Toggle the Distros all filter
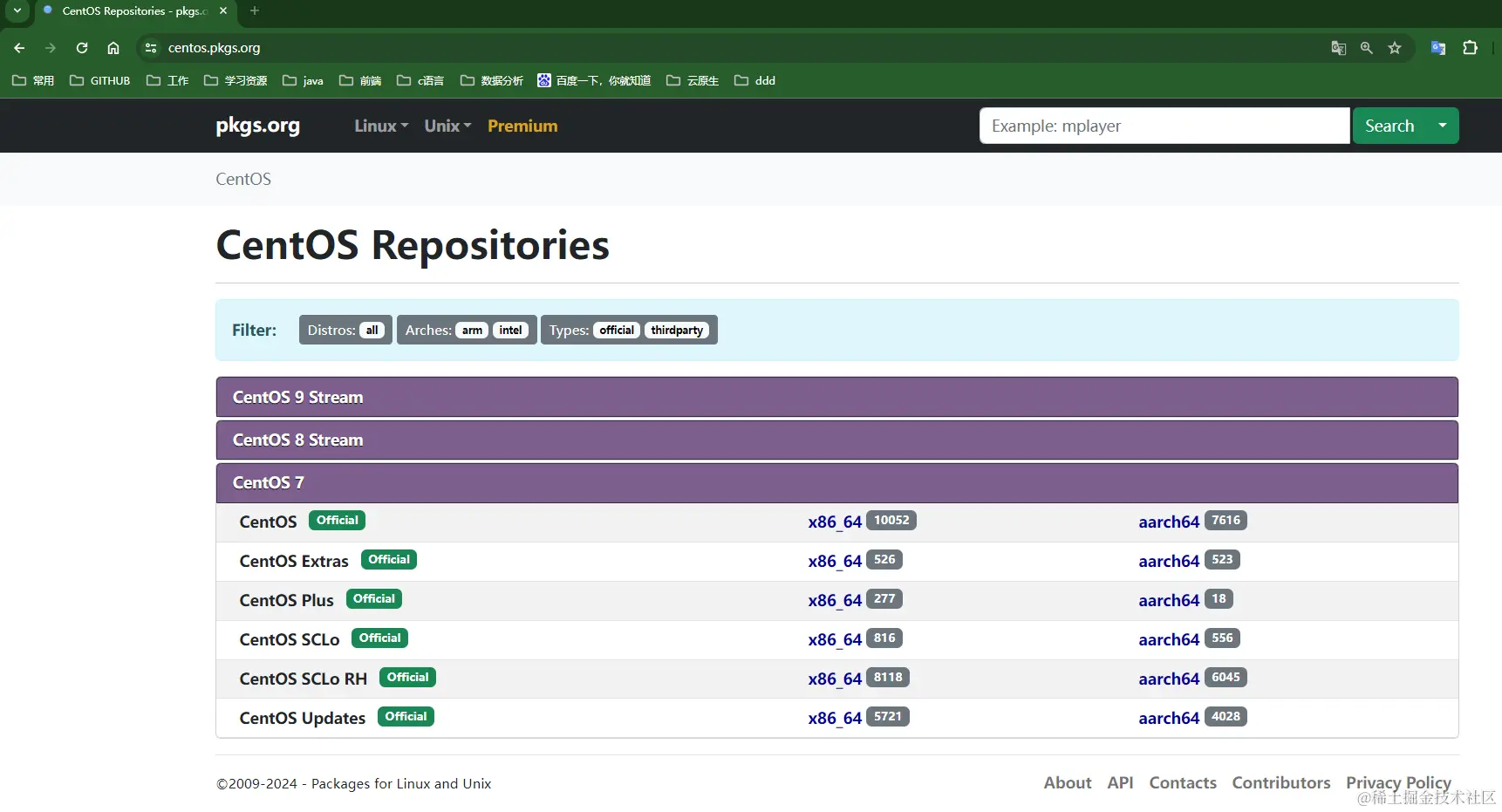The width and height of the screenshot is (1502, 812). coord(372,330)
